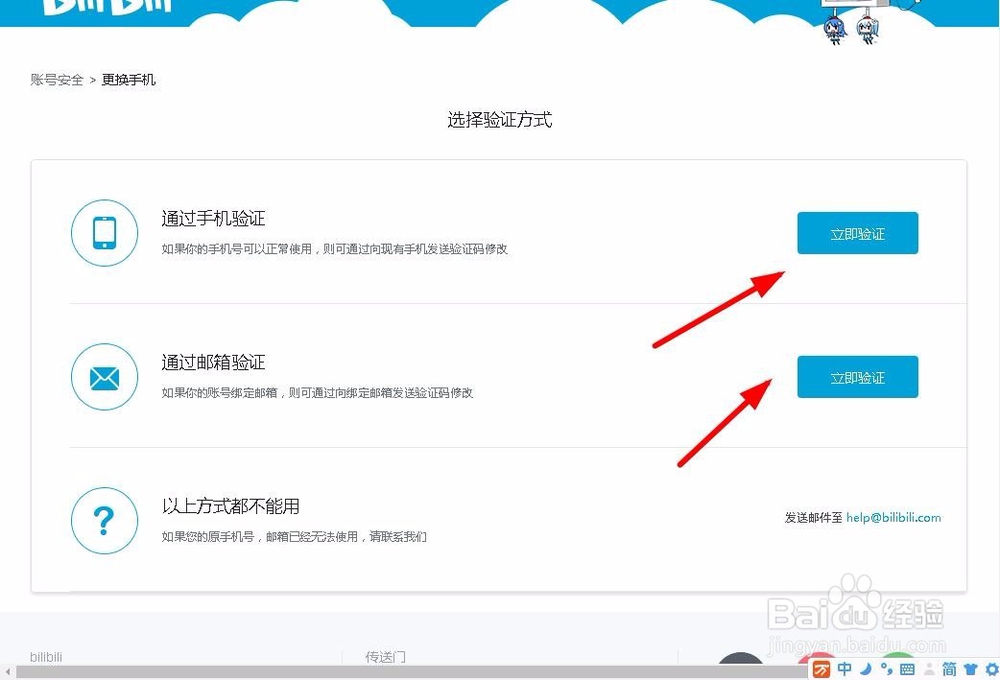Toggle full/half-width with the moon icon
The height and width of the screenshot is (680, 1000).
[865, 670]
